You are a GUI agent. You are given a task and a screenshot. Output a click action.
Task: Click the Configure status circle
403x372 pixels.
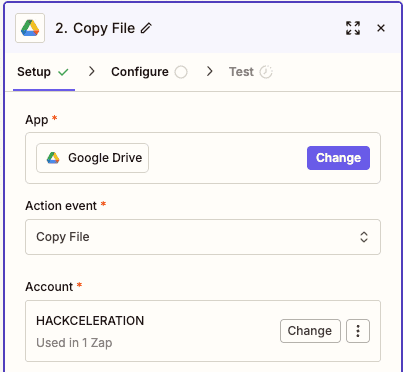[181, 72]
